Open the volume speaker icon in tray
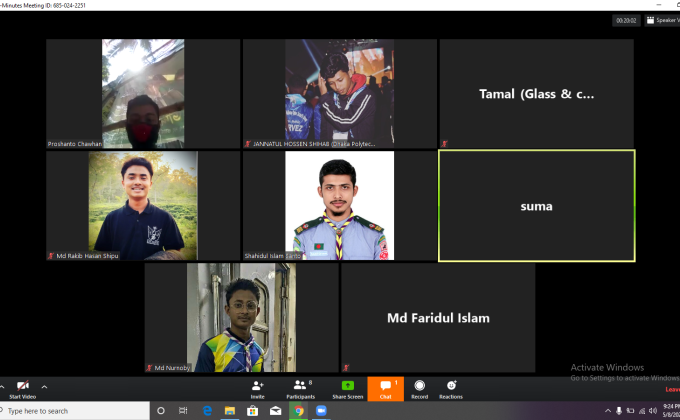680x420 pixels. tap(653, 411)
